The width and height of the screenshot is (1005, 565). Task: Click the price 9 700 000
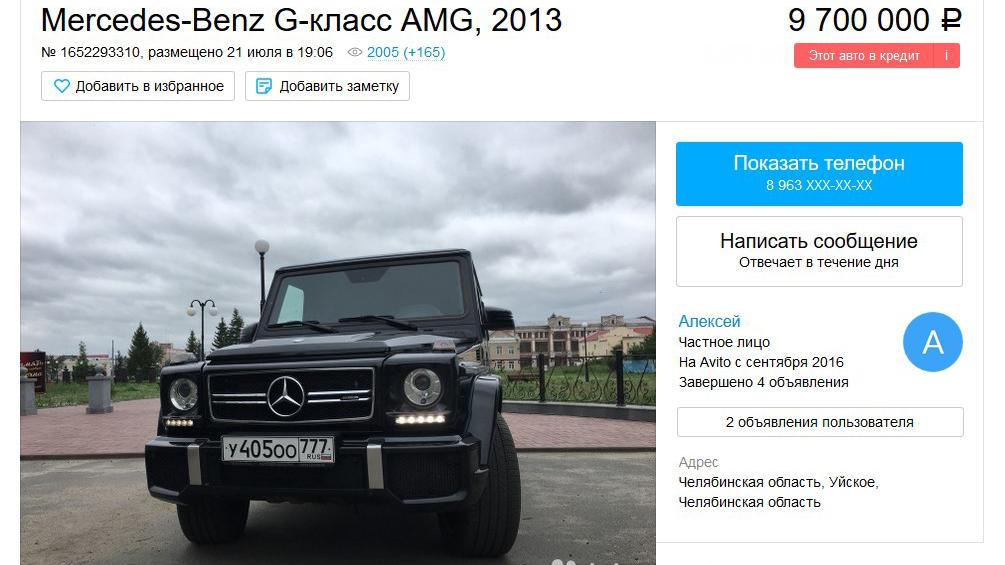858,20
